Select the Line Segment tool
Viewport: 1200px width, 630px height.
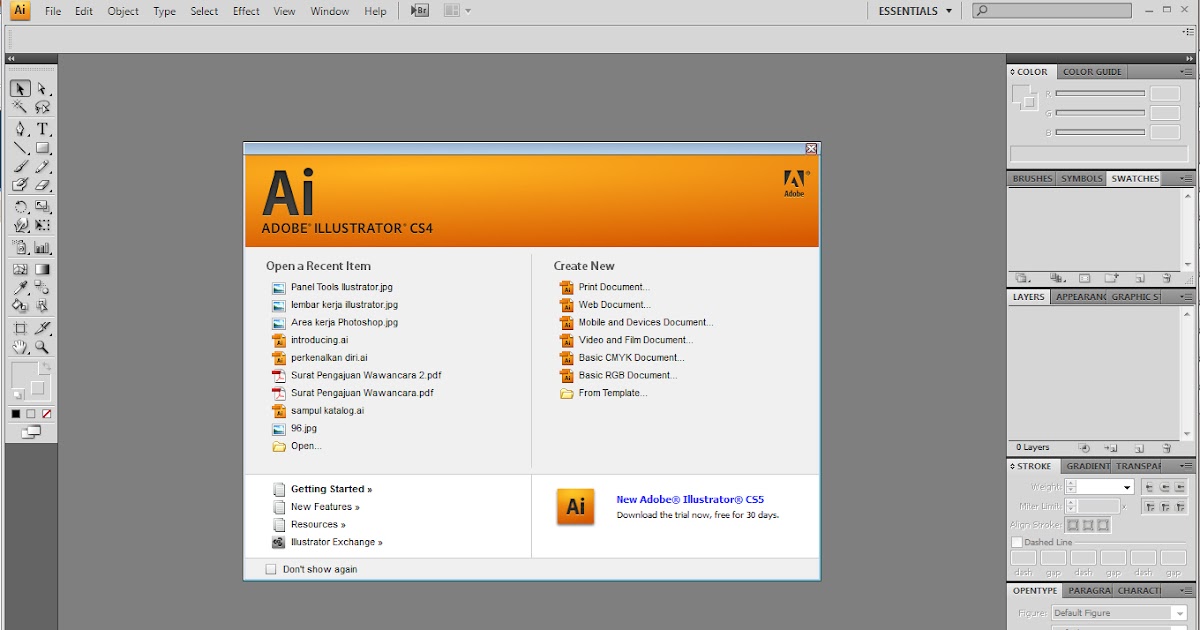click(20, 148)
